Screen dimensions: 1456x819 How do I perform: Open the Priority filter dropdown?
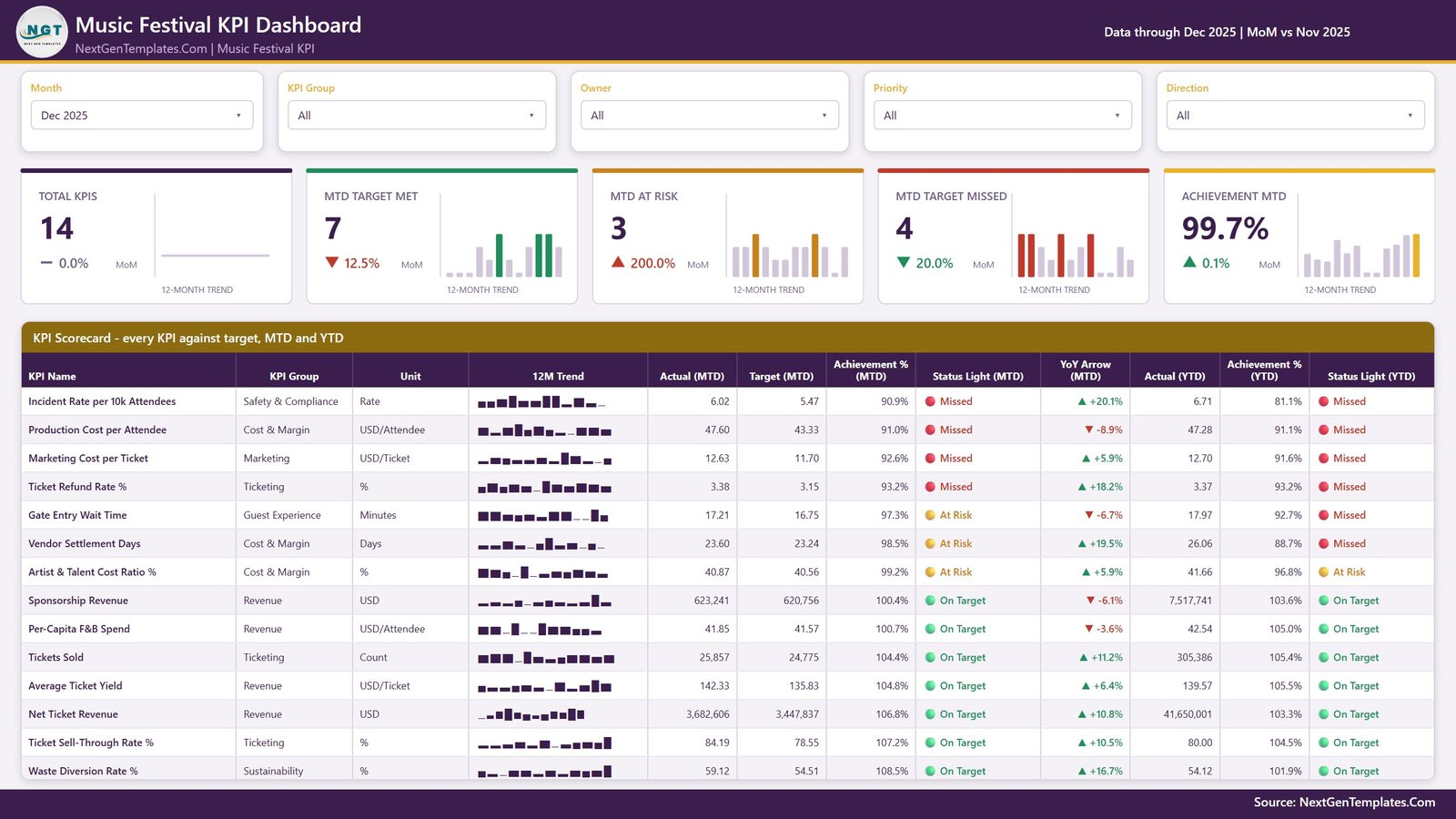coord(1003,116)
